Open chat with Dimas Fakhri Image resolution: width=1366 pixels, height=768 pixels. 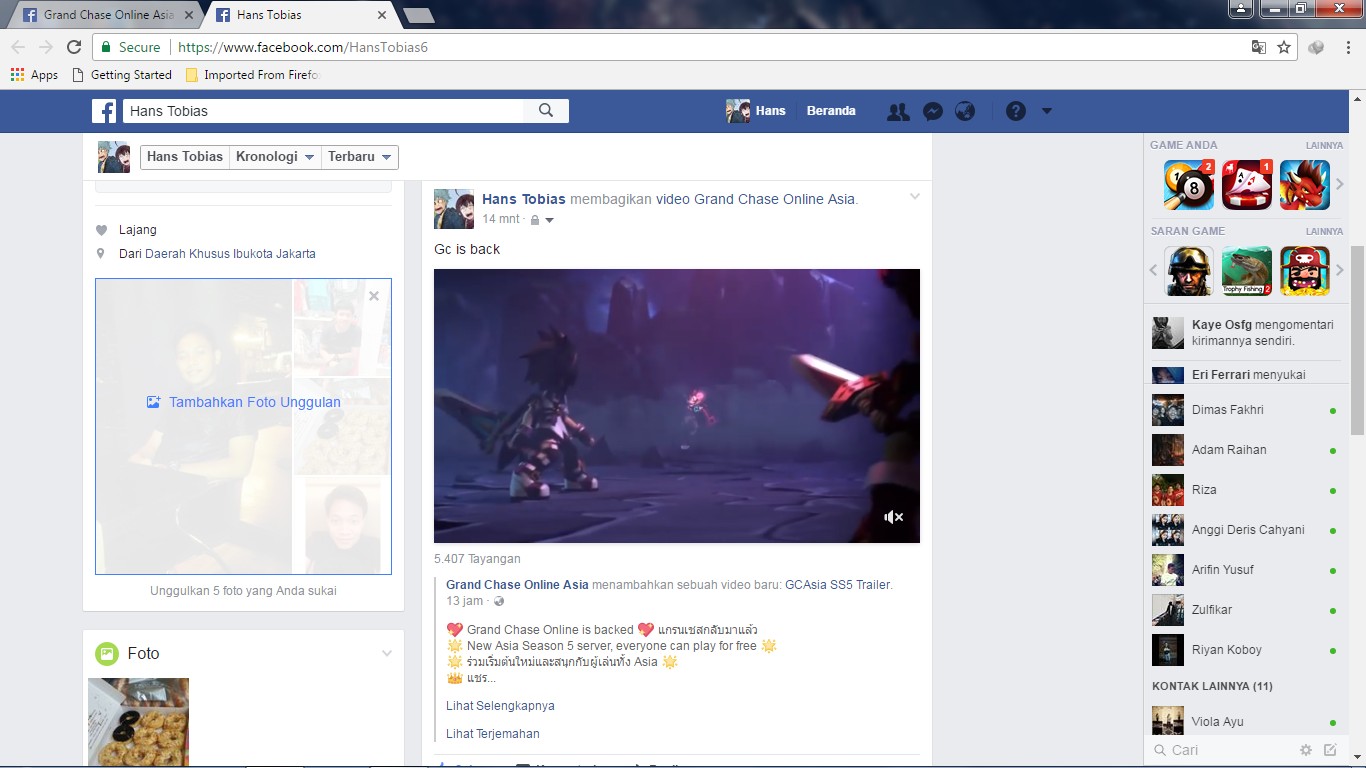click(1245, 410)
